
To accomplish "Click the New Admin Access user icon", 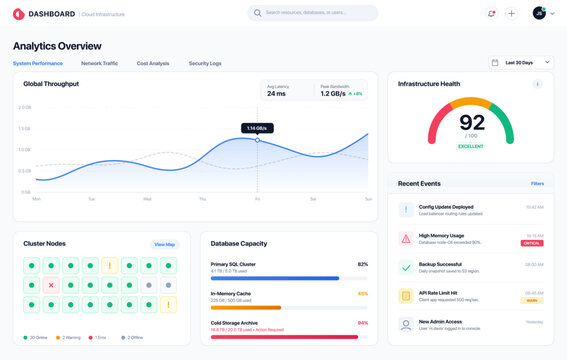I will coord(406,325).
